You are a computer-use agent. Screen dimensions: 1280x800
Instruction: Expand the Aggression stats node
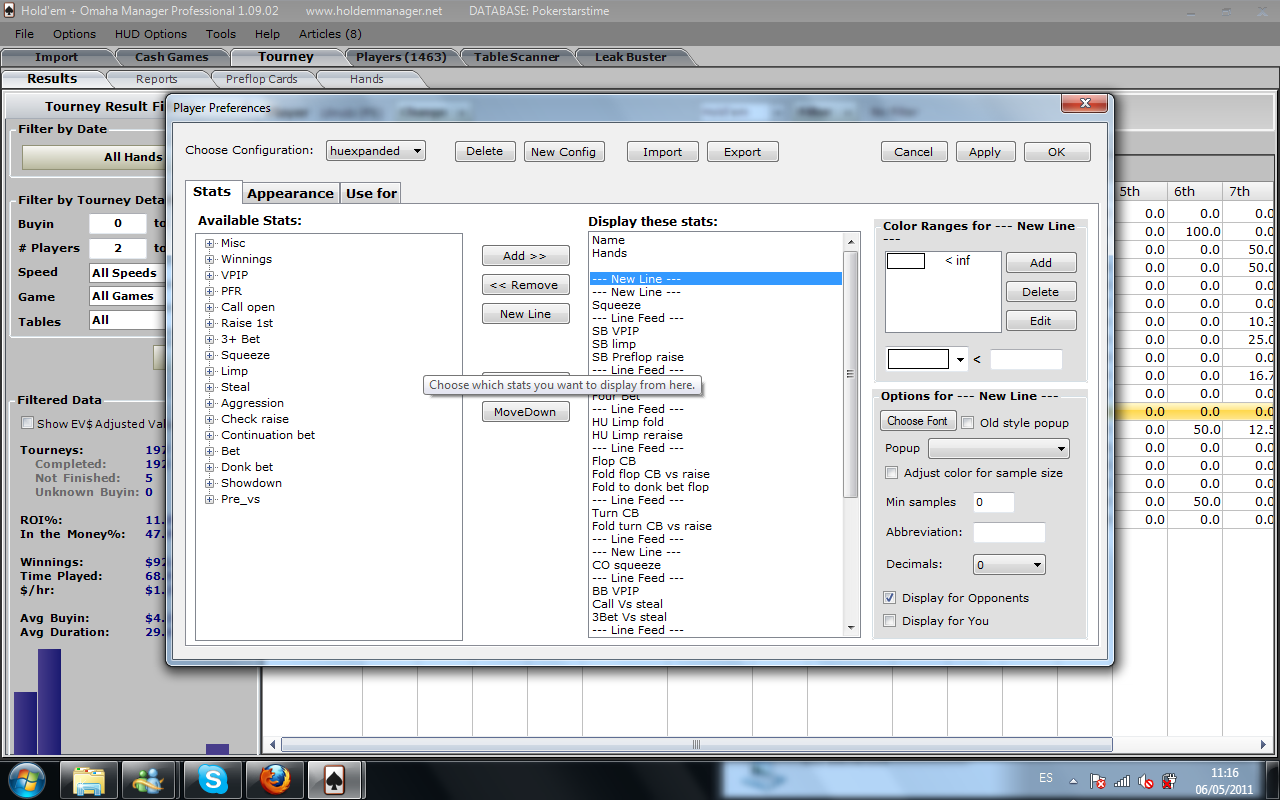210,403
